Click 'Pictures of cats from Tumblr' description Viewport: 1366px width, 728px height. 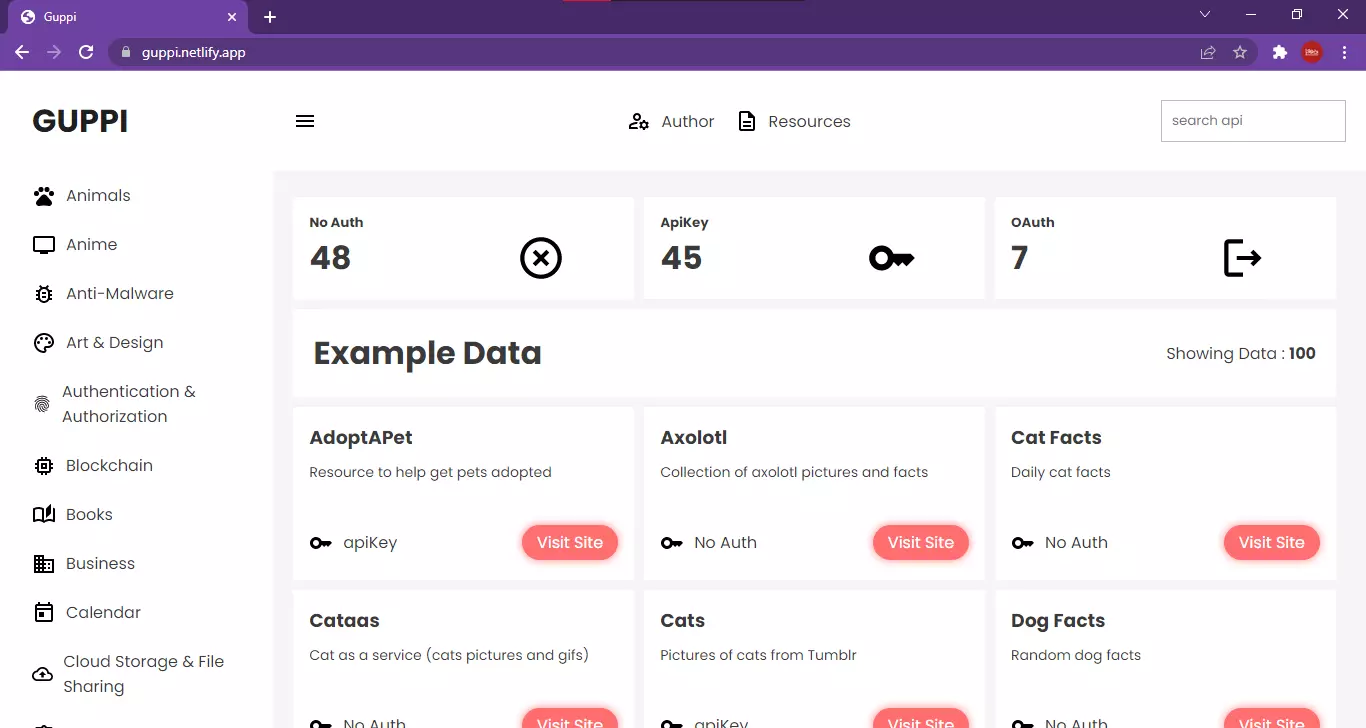758,656
